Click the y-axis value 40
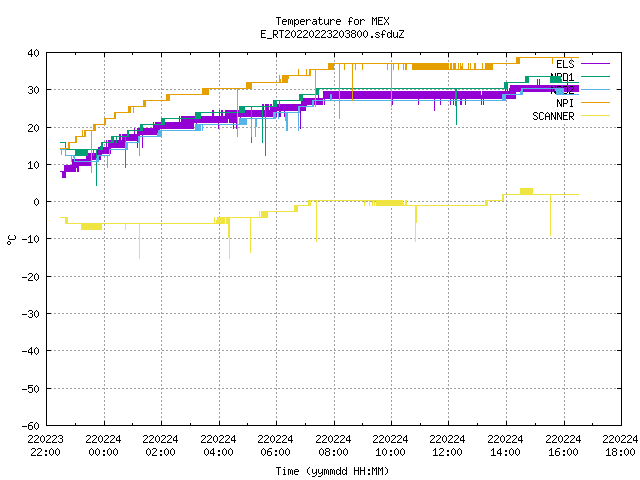The width and height of the screenshot is (640, 480). coord(33,53)
